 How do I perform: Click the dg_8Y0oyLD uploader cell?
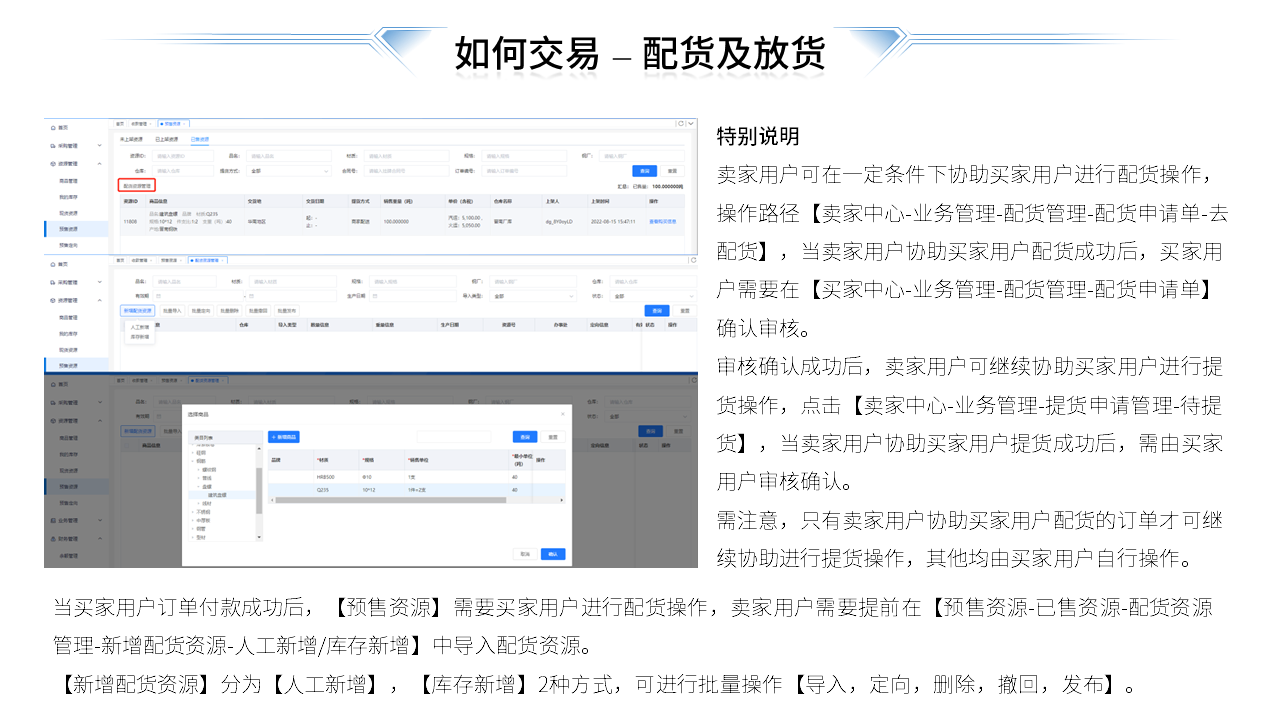click(558, 221)
